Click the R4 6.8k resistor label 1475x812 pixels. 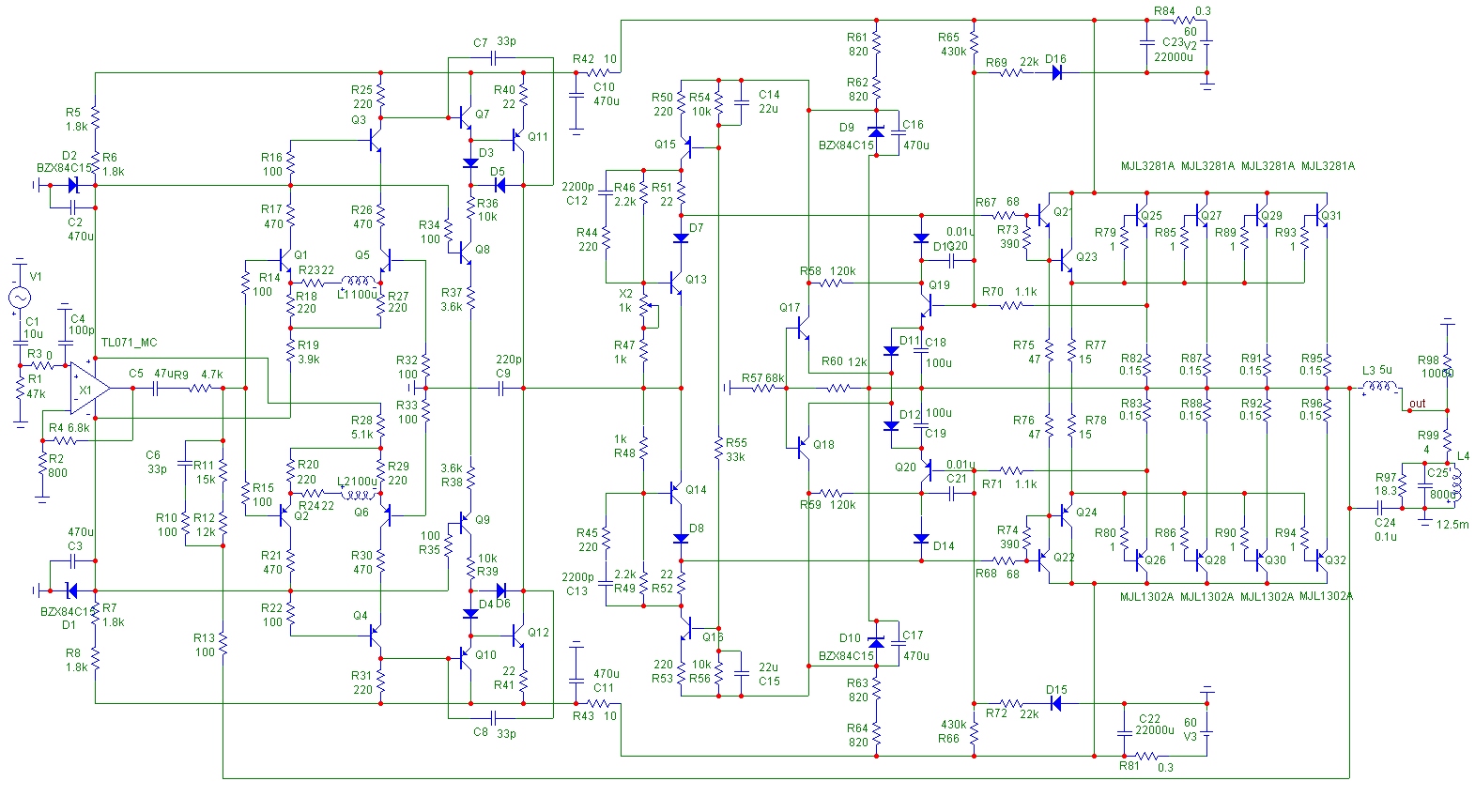69,427
